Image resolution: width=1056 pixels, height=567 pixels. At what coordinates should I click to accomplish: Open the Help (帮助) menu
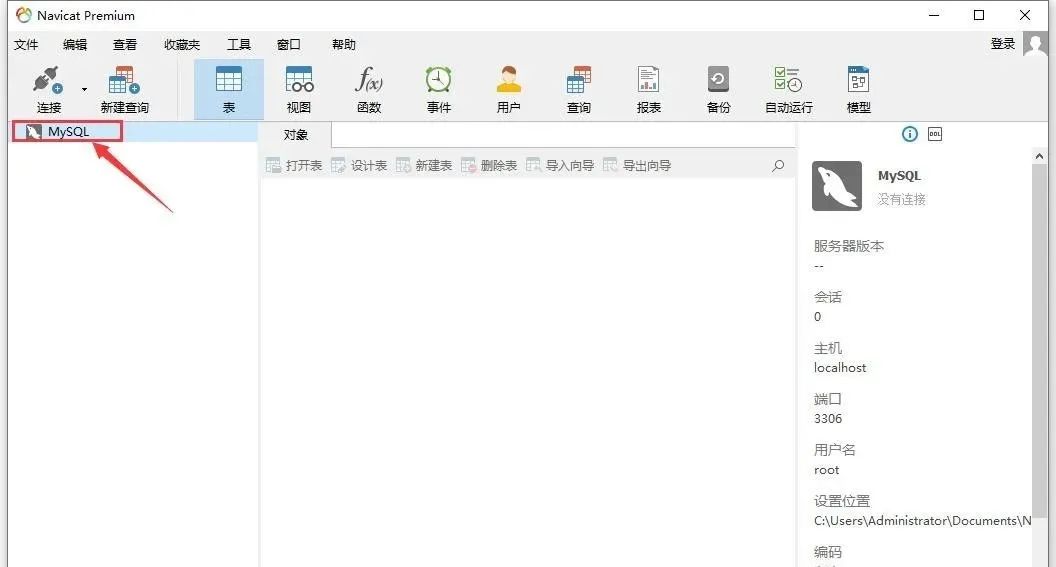343,44
